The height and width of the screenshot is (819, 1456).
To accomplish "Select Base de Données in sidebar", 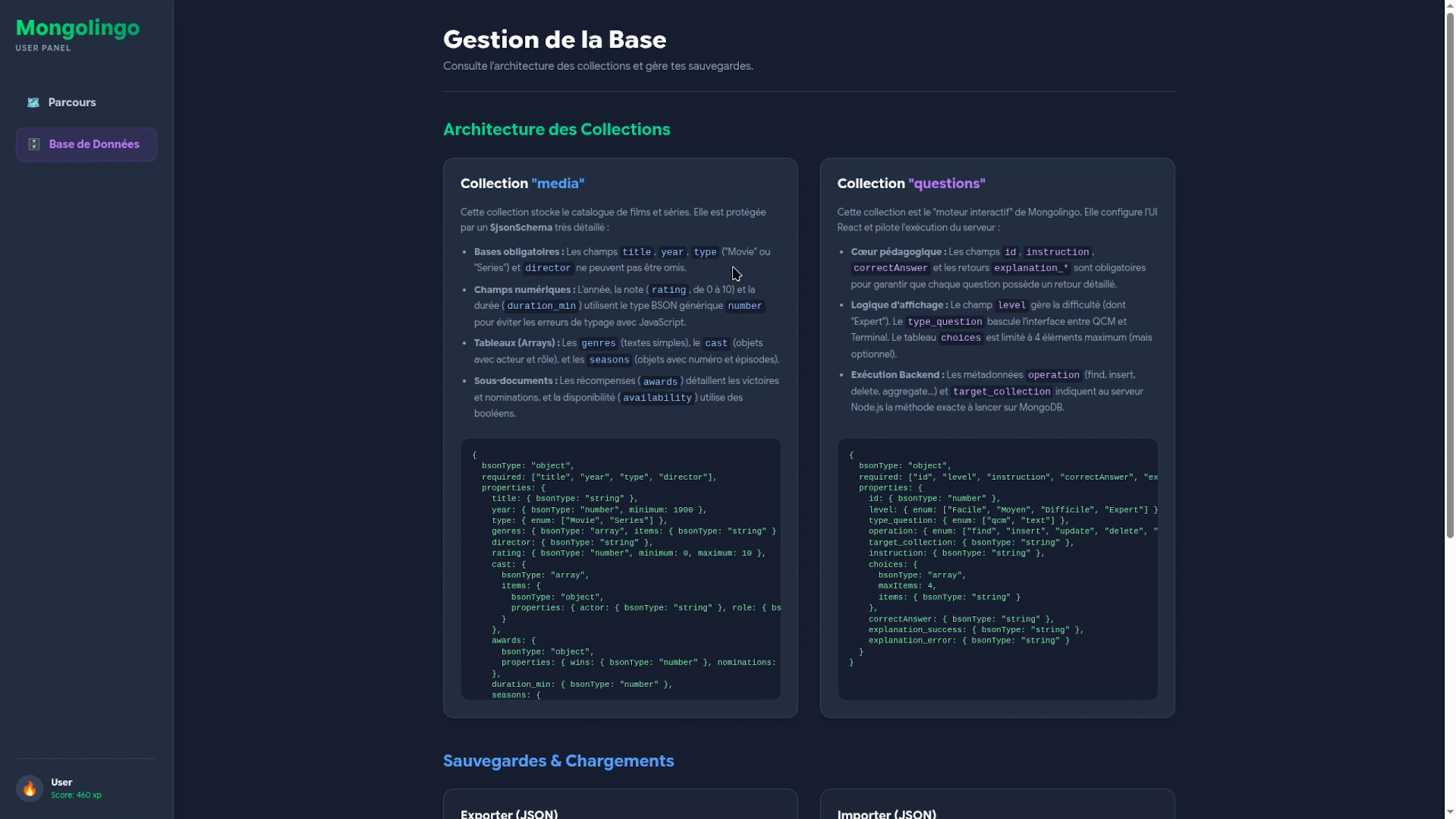I will point(86,144).
